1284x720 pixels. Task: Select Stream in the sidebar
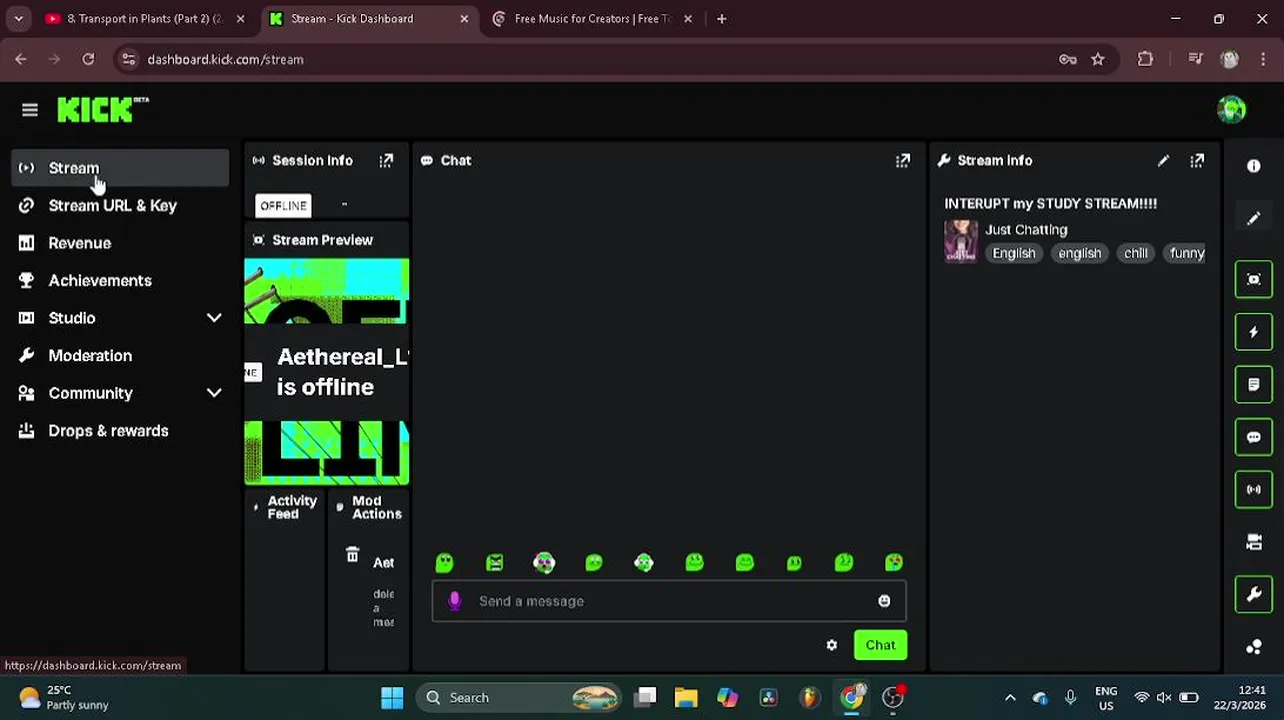coord(120,168)
